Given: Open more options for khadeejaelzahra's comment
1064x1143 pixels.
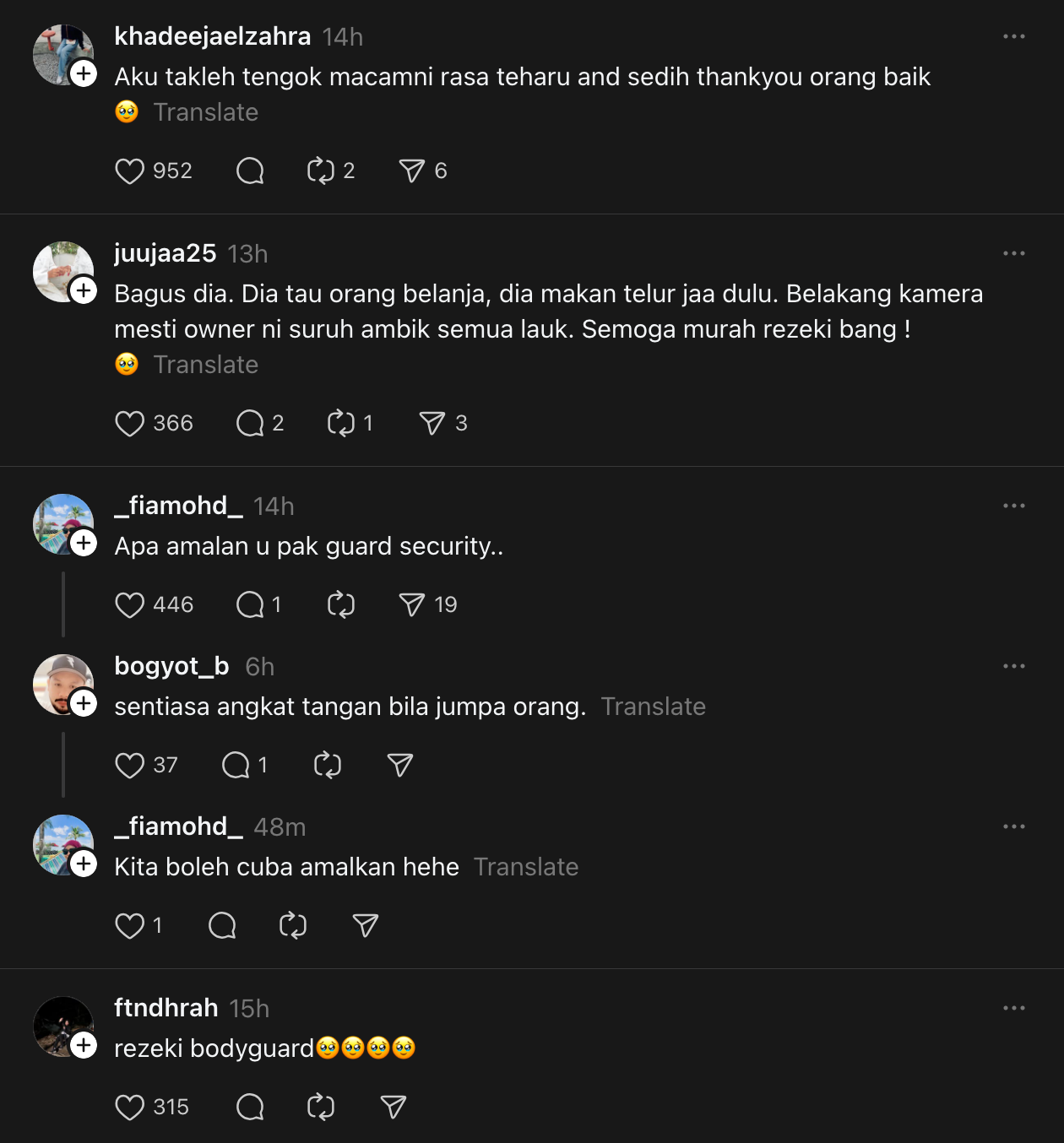Looking at the screenshot, I should 1013,37.
